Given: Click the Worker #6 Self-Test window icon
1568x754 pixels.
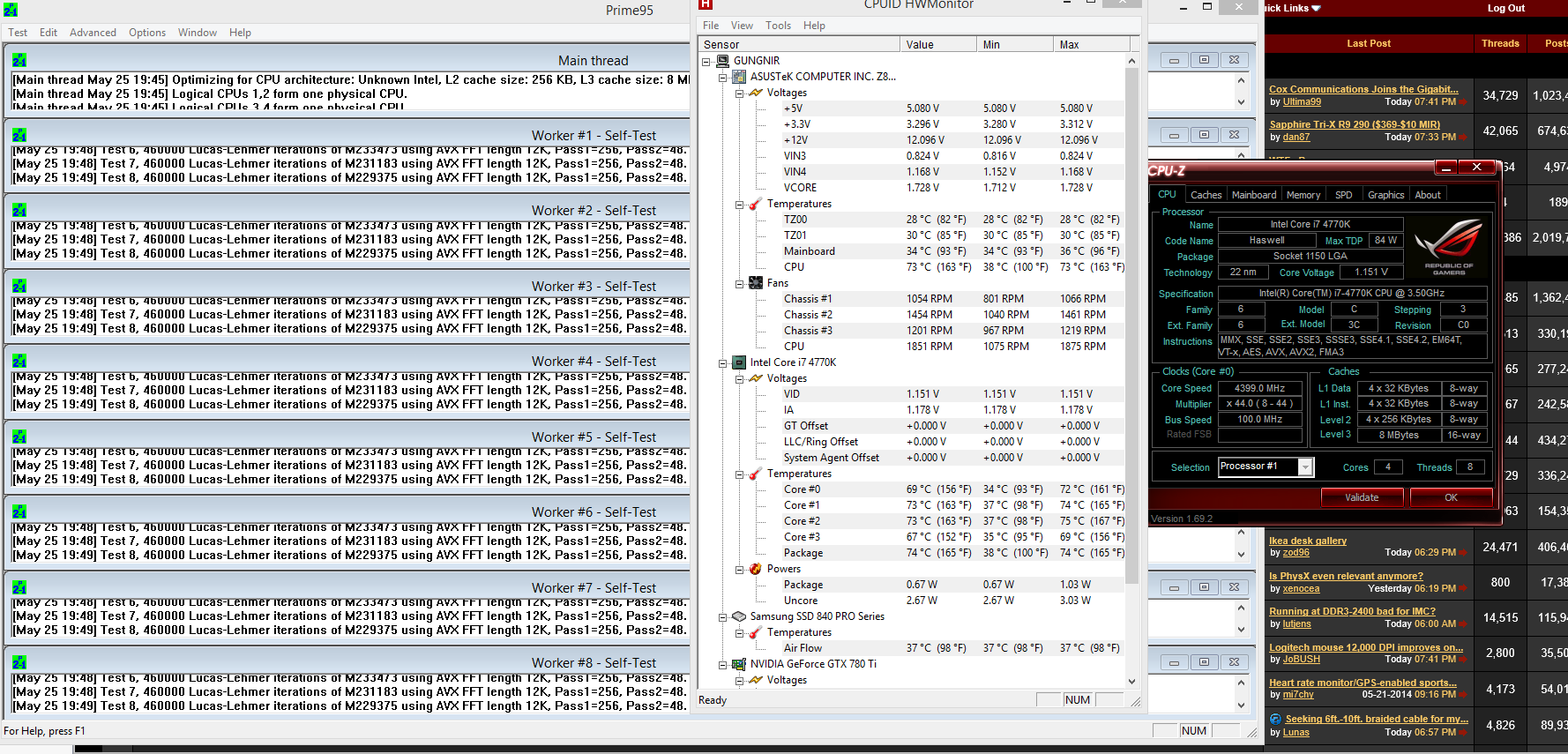Looking at the screenshot, I should point(19,511).
